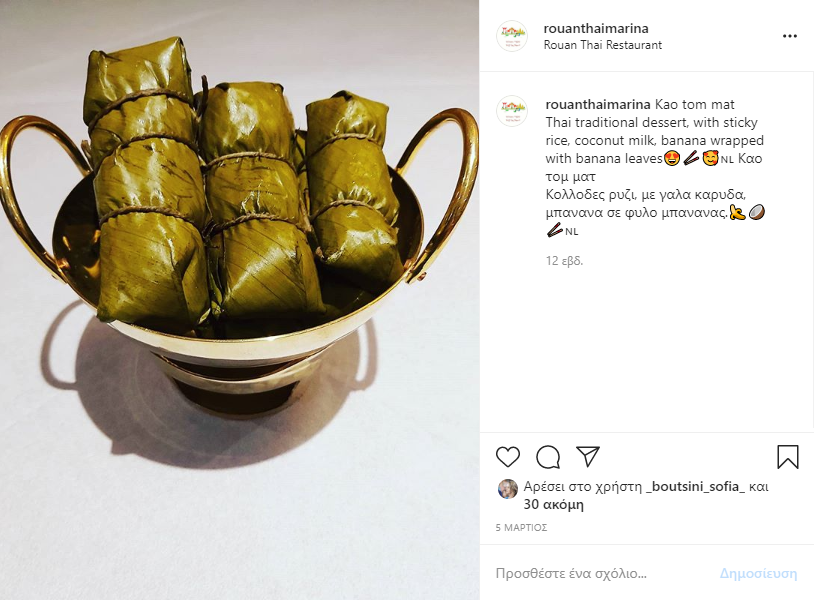Viewport: 814px width, 600px height.
Task: Open the profile avatar beside the caption
Action: tap(512, 111)
